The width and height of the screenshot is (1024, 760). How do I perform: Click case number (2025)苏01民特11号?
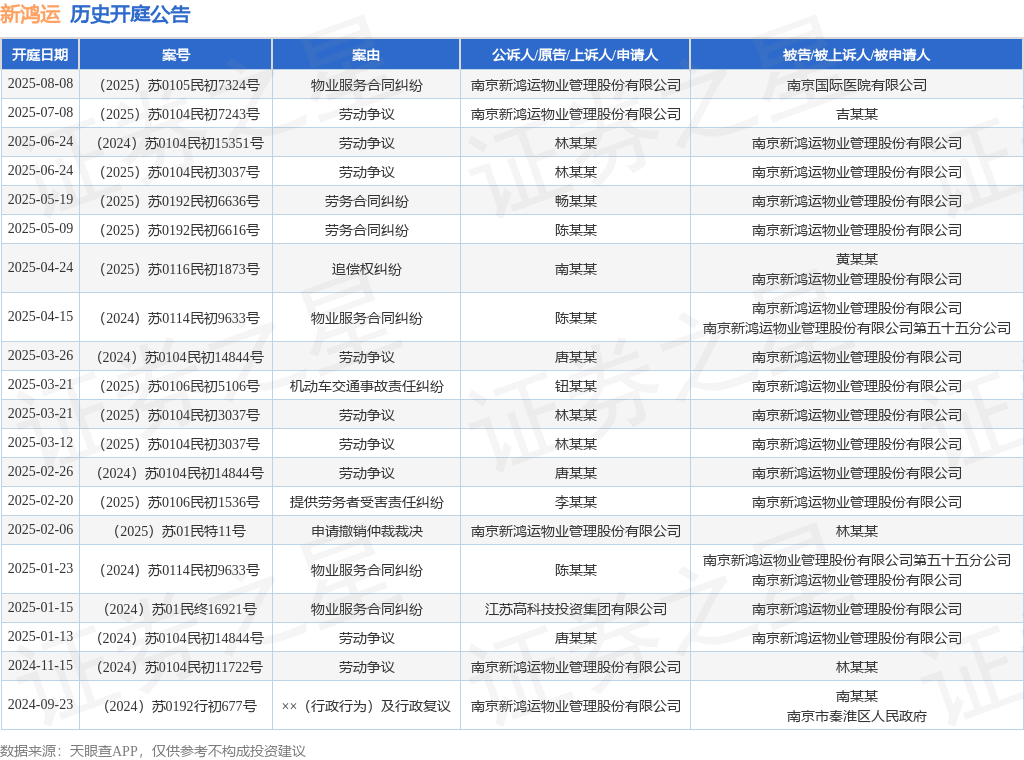[x=176, y=531]
